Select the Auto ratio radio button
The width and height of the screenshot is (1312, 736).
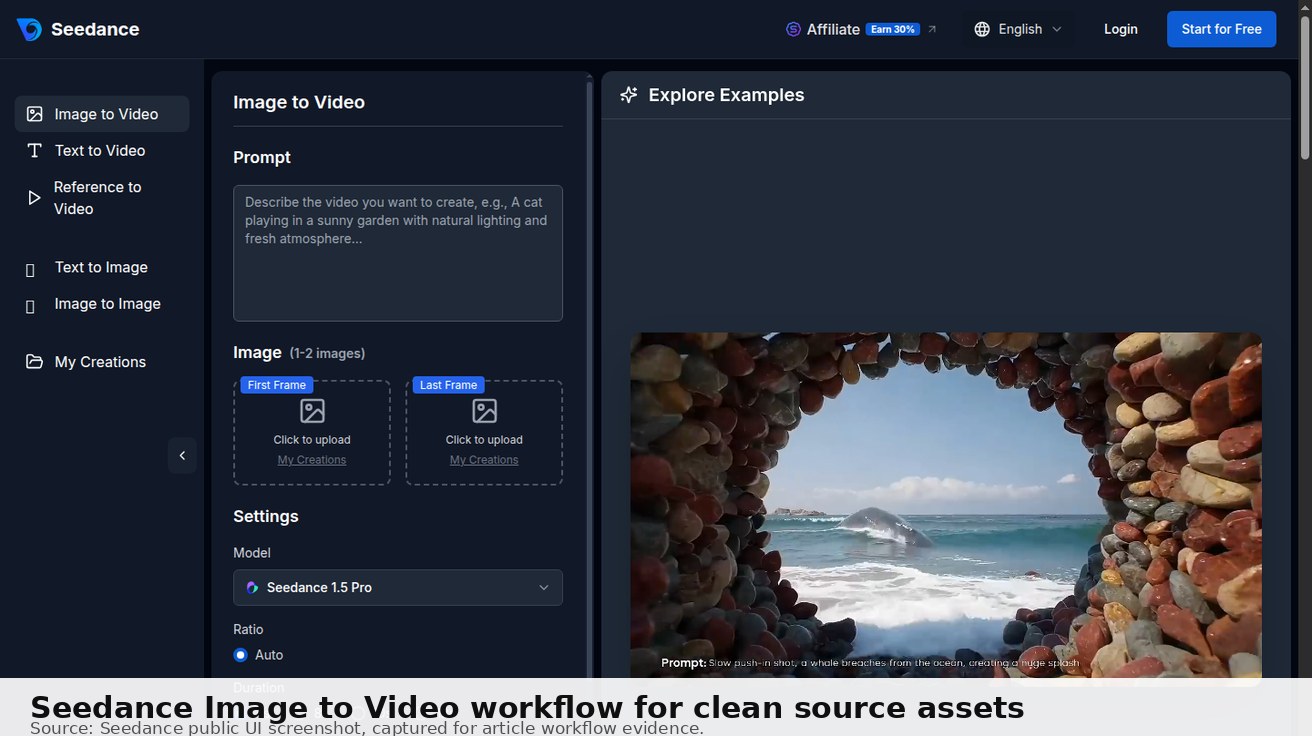(x=240, y=655)
